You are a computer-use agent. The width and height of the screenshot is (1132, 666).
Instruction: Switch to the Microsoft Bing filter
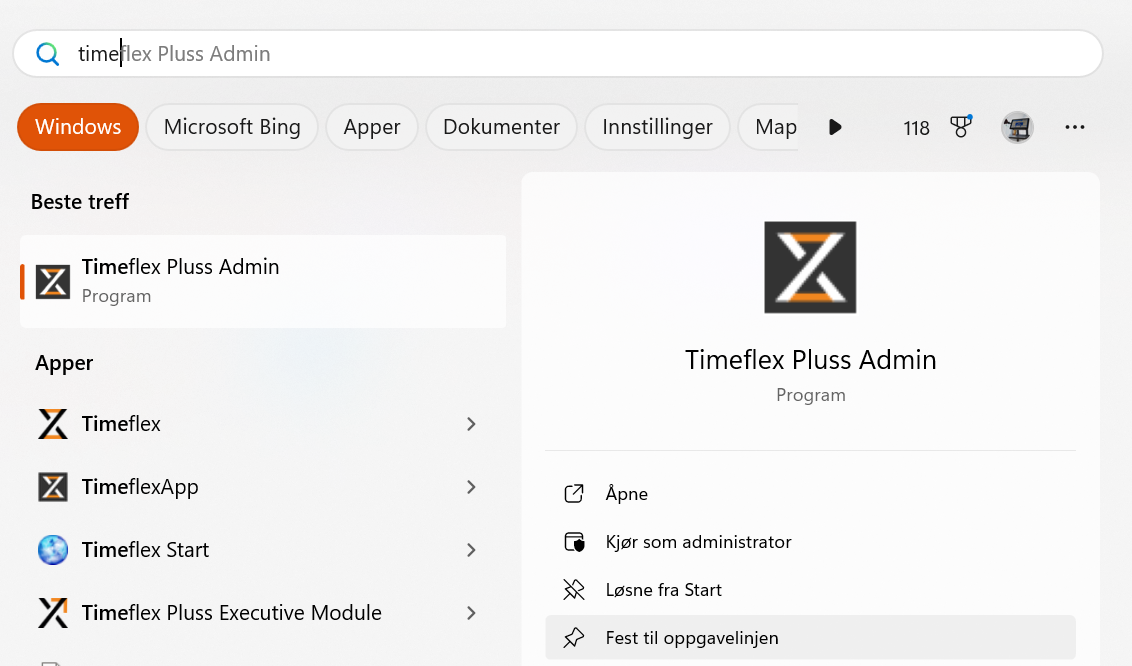(x=232, y=127)
